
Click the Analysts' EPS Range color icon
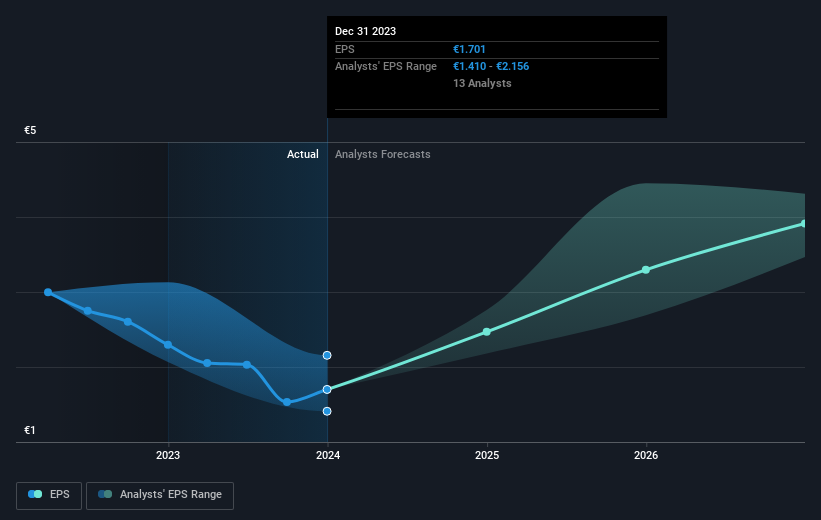tap(105, 494)
